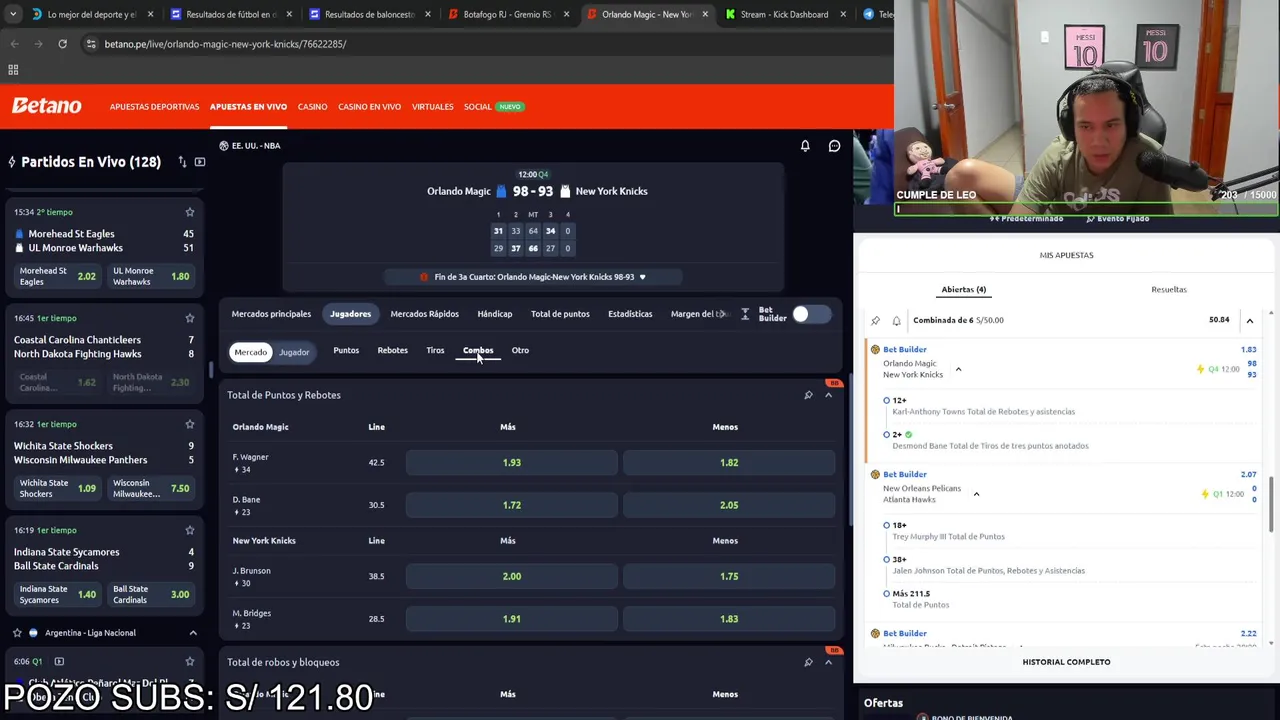Image resolution: width=1280 pixels, height=720 pixels.
Task: Collapse the Total de robos y bloqueos section
Action: tap(828, 662)
